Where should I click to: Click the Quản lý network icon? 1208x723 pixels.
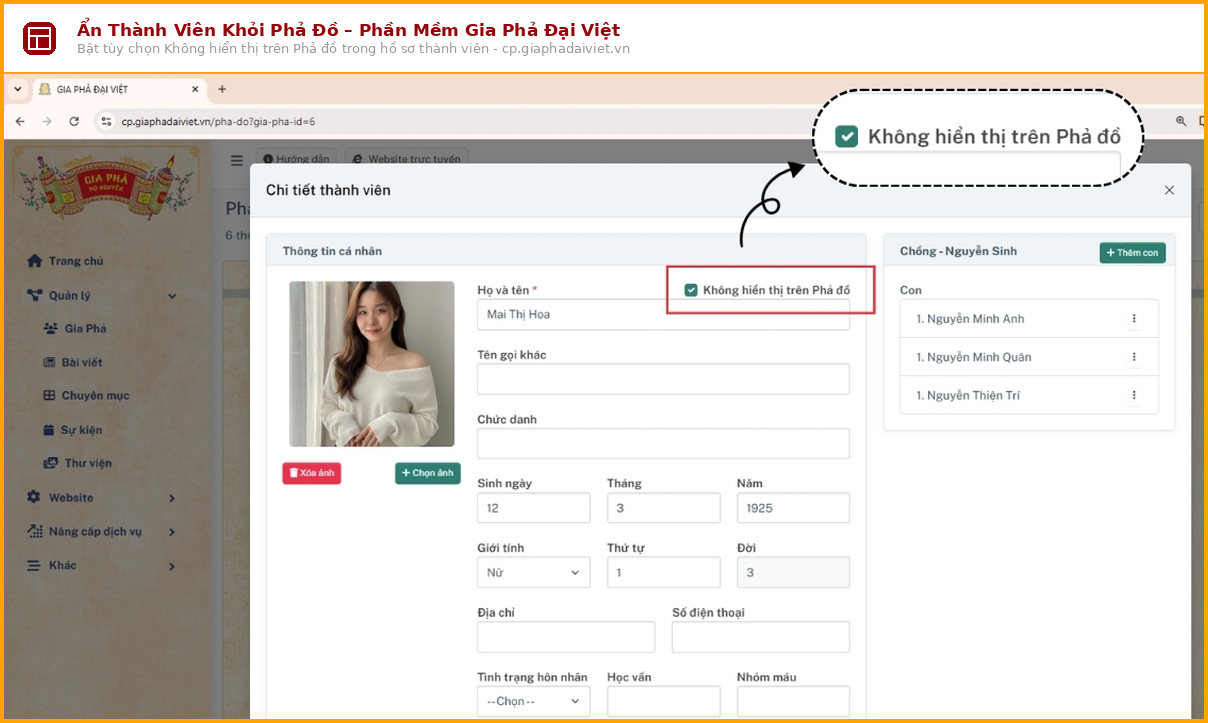pyautogui.click(x=34, y=295)
